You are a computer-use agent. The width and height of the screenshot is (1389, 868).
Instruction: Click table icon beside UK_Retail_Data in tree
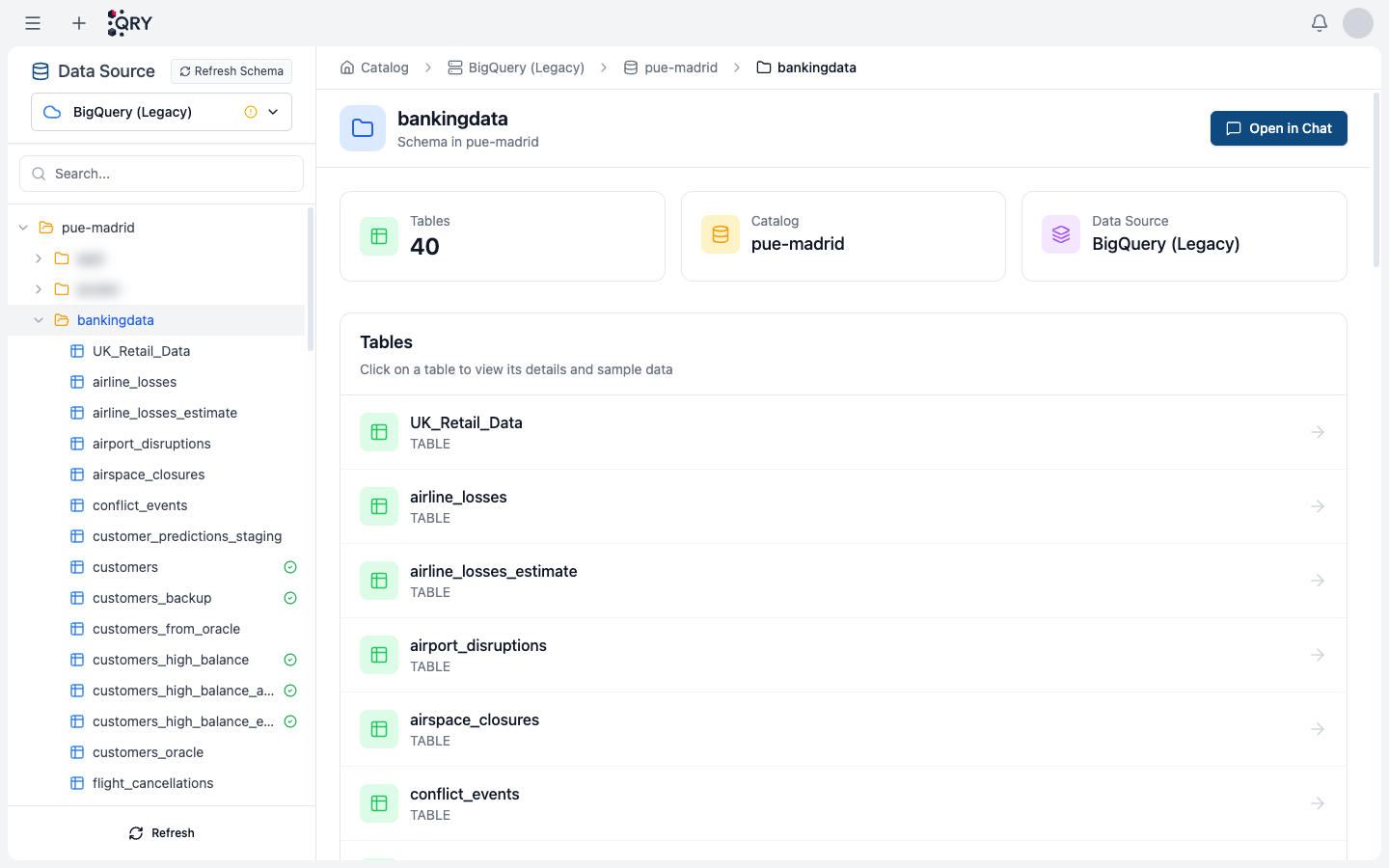tap(77, 351)
